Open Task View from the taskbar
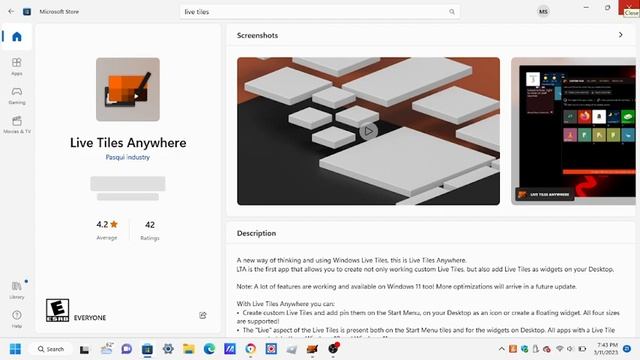640x360 pixels. (84, 349)
